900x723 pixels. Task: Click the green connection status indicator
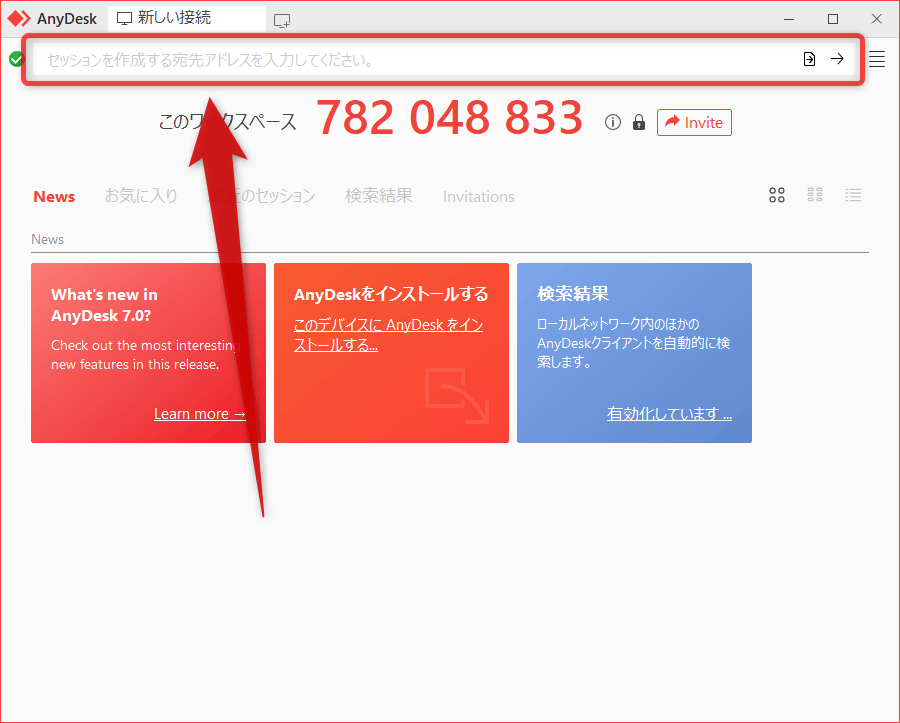point(16,59)
